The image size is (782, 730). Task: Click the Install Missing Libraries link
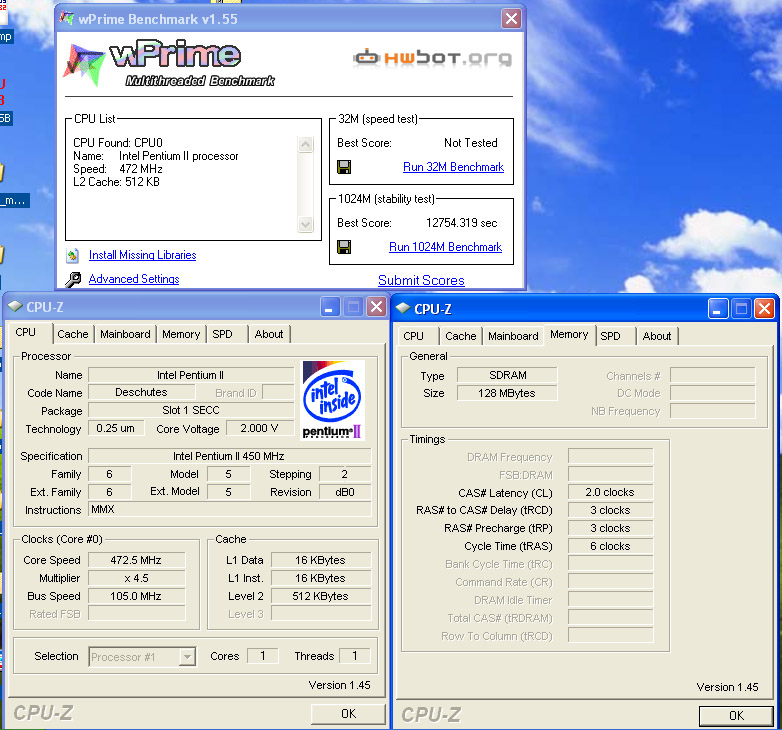click(x=142, y=255)
